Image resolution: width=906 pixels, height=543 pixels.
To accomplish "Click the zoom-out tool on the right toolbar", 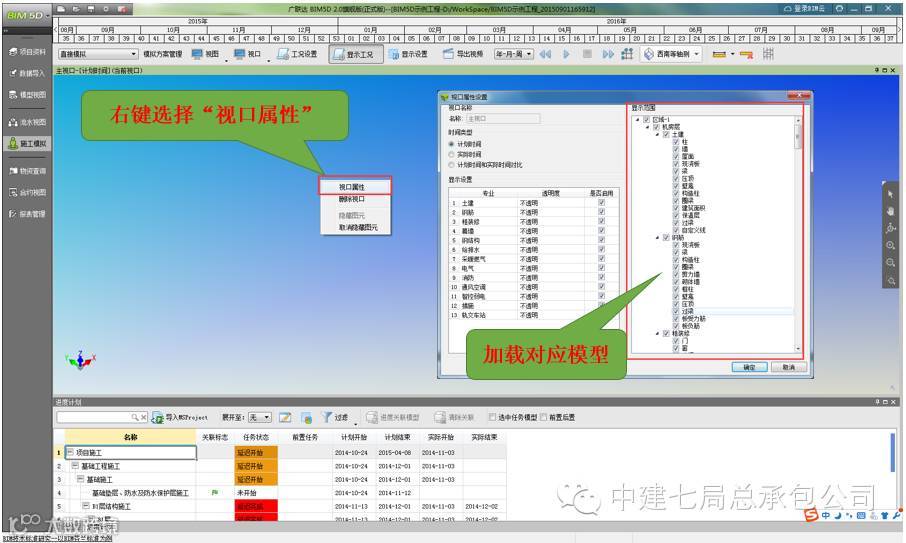I will click(x=890, y=263).
